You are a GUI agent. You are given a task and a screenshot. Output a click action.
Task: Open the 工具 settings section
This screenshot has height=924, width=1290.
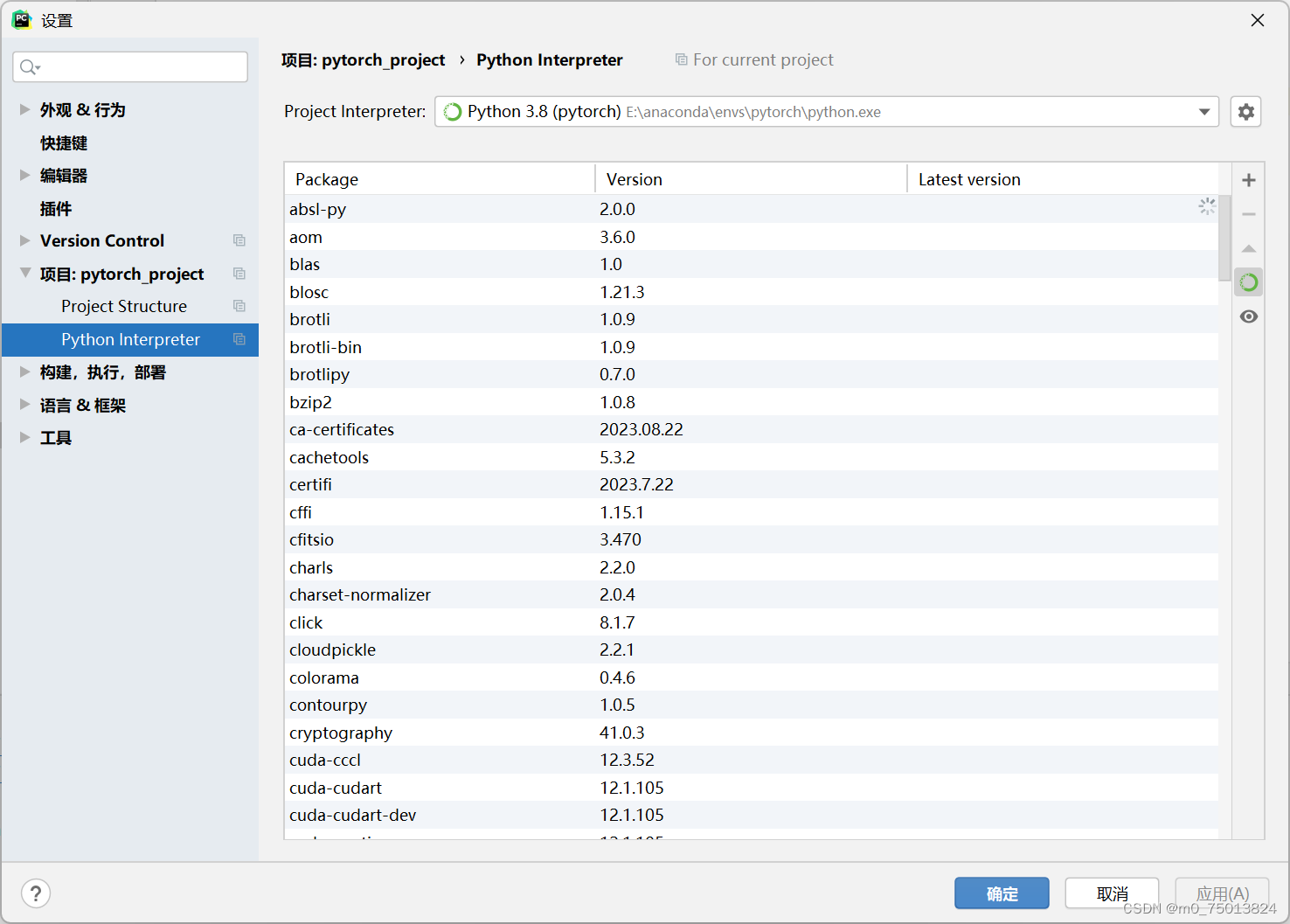(55, 437)
